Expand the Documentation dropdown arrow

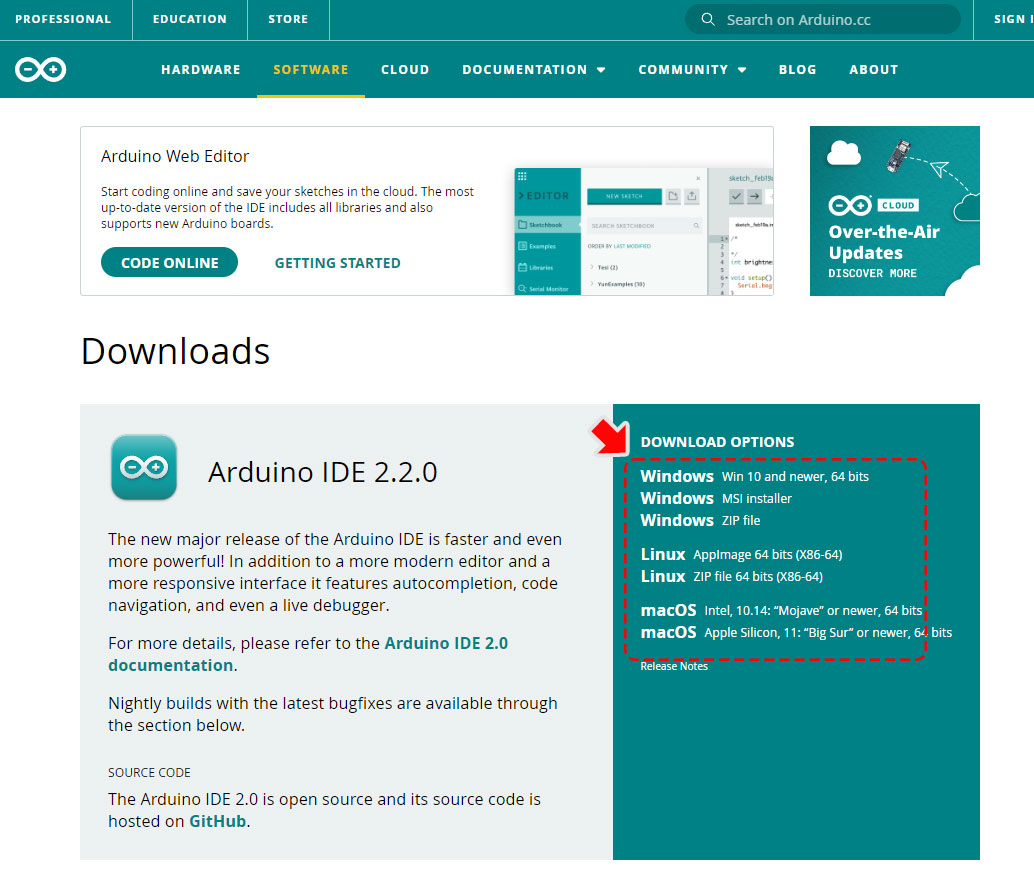pyautogui.click(x=601, y=70)
